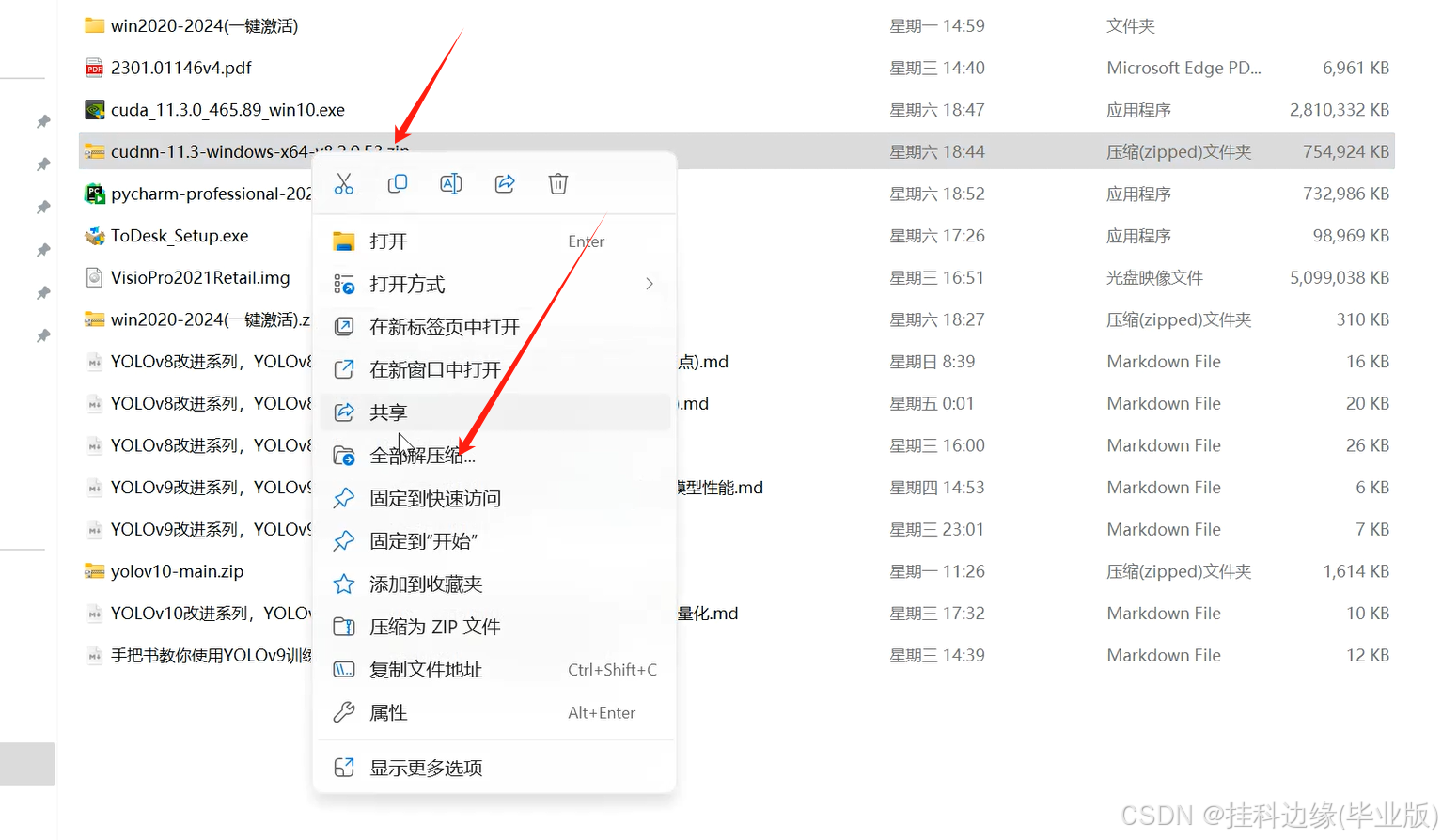Select the 手把书教你使用YOLOv9 markdown file
1442x840 pixels.
click(212, 655)
